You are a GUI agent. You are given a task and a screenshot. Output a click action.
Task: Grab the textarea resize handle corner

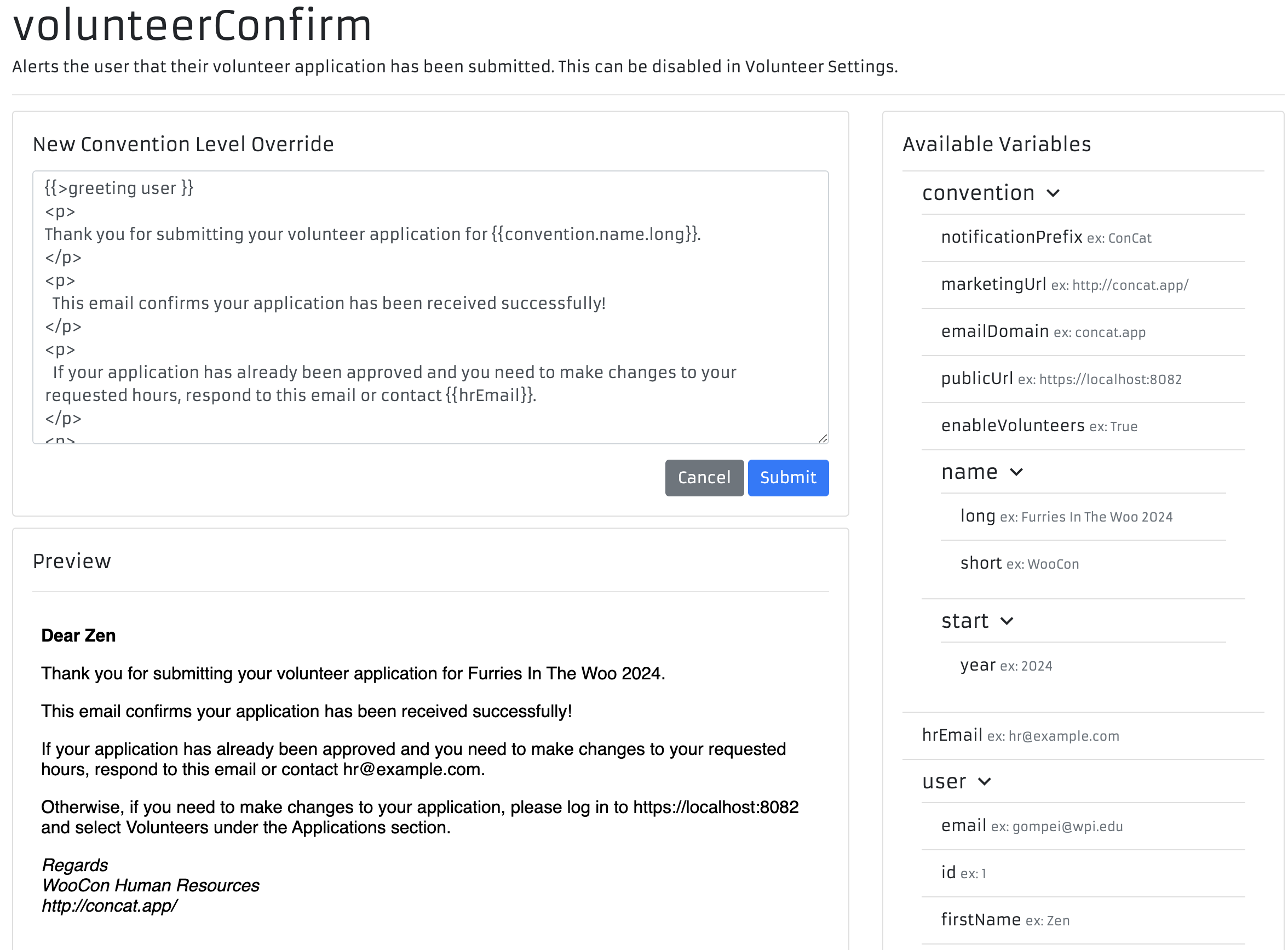[823, 438]
